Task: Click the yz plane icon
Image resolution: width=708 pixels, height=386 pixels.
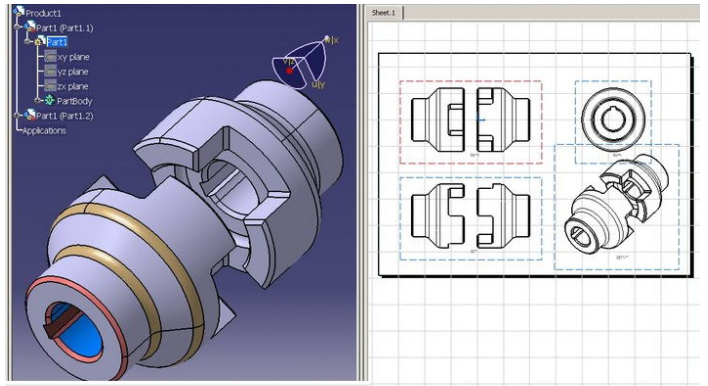Action: (51, 71)
